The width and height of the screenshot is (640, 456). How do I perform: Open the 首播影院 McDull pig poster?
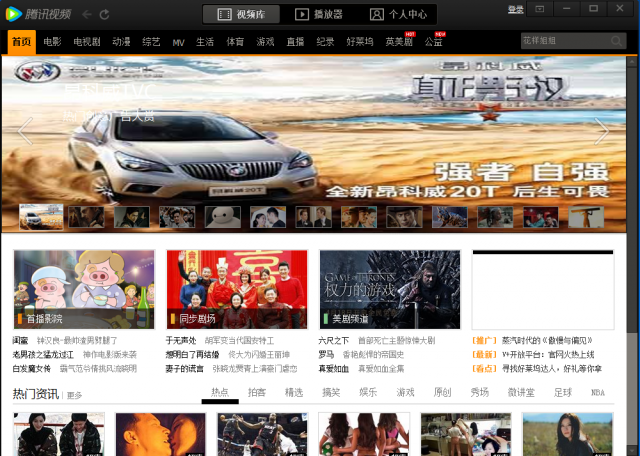[84, 289]
